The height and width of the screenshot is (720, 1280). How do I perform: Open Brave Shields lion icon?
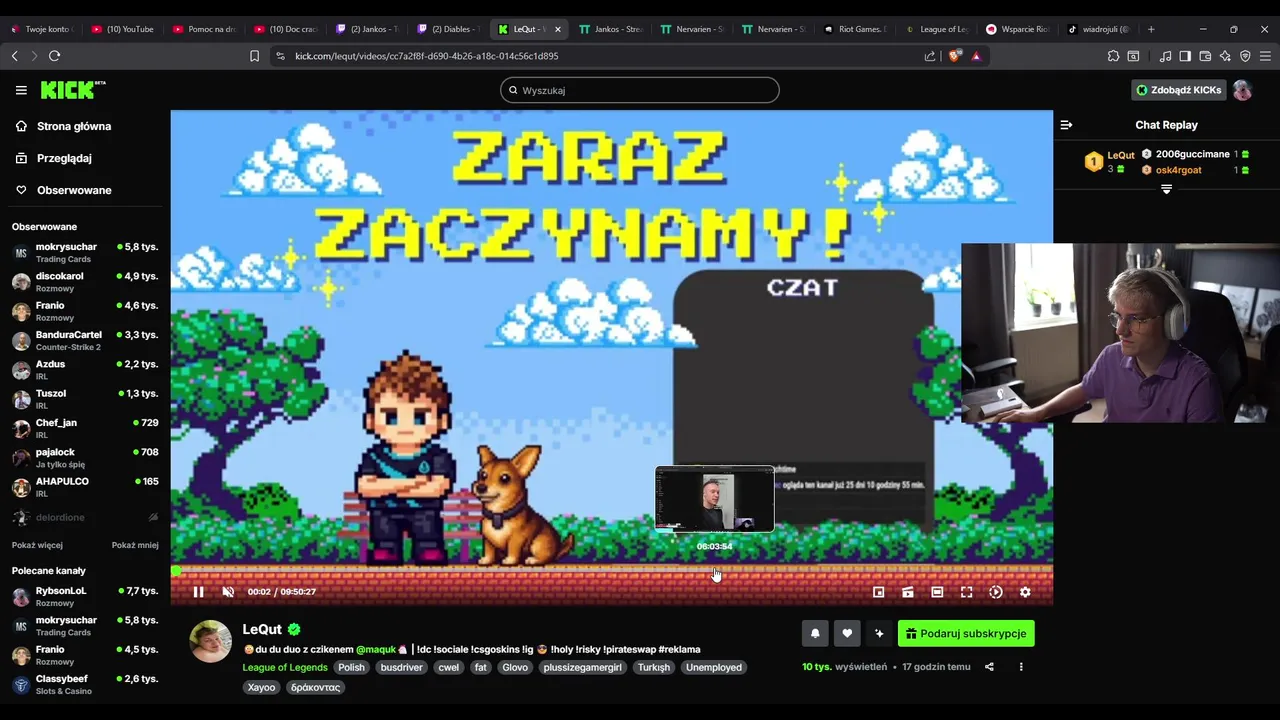point(953,56)
